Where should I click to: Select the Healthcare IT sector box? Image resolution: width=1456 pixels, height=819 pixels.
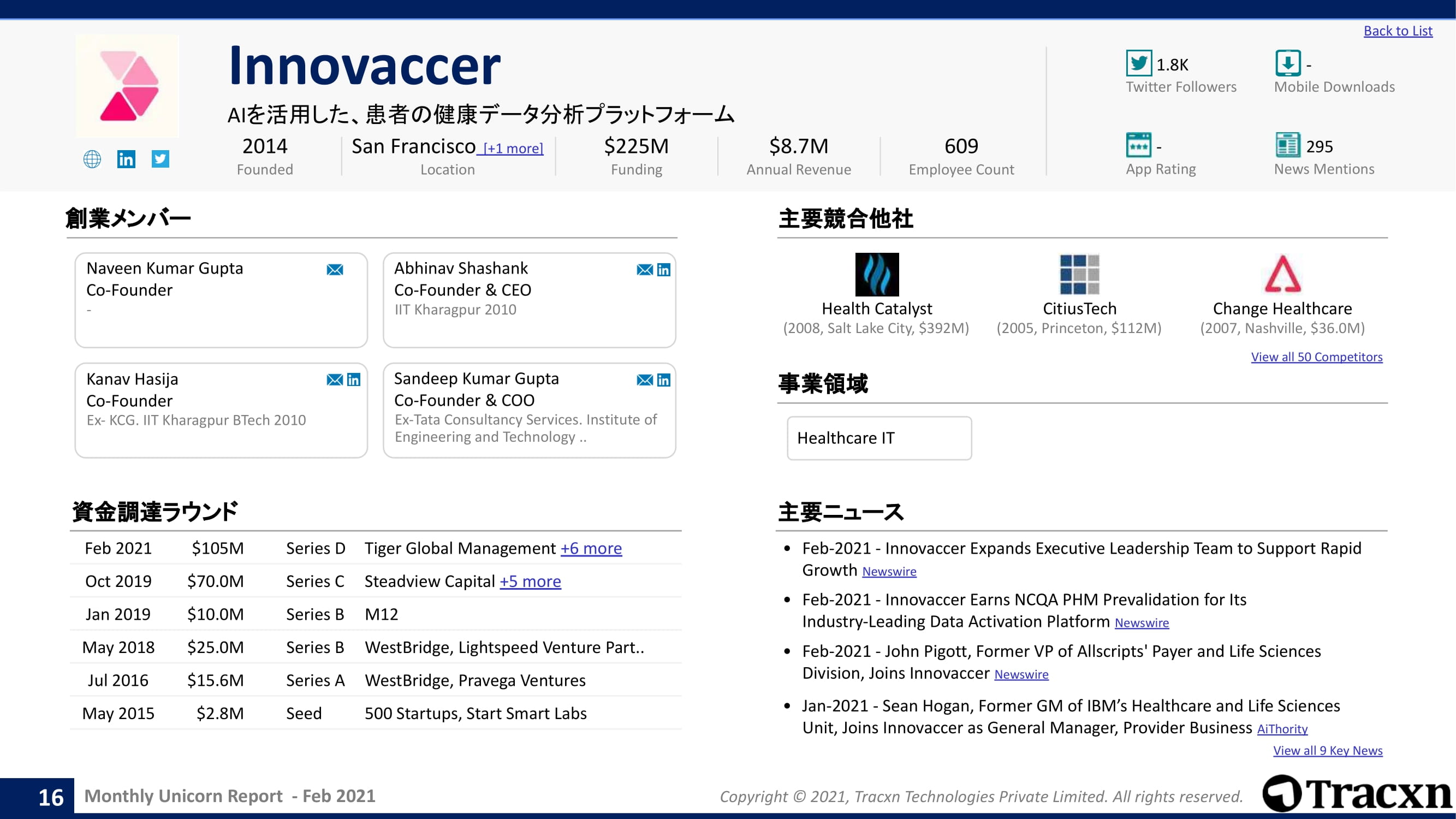pyautogui.click(x=879, y=438)
